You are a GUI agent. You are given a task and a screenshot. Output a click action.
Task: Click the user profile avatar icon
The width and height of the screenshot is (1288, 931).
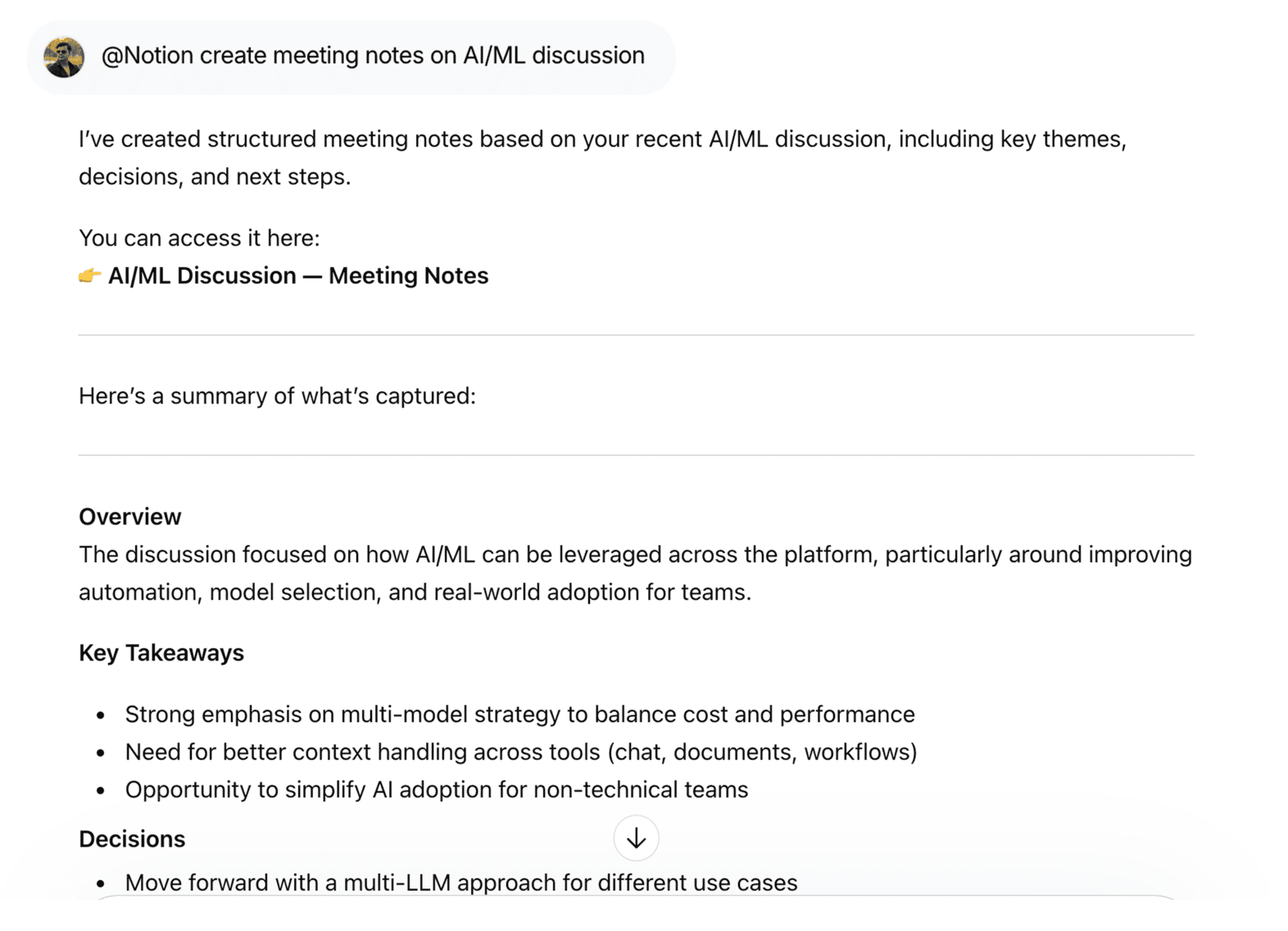[65, 56]
